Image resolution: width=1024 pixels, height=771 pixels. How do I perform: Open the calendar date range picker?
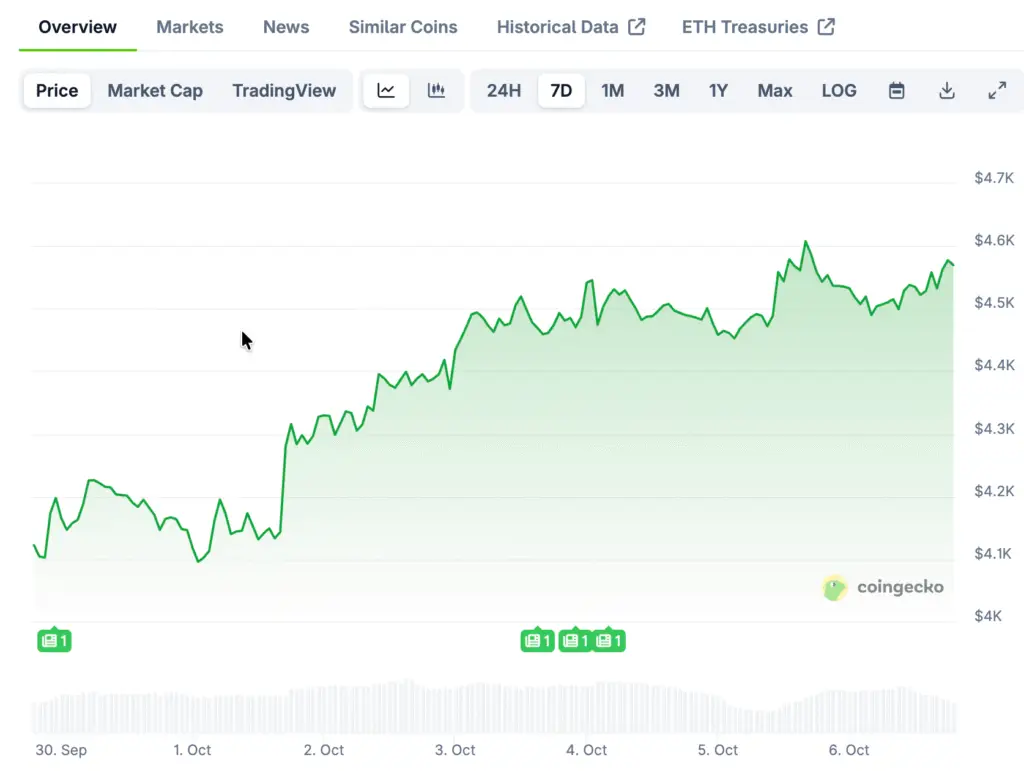(x=897, y=91)
